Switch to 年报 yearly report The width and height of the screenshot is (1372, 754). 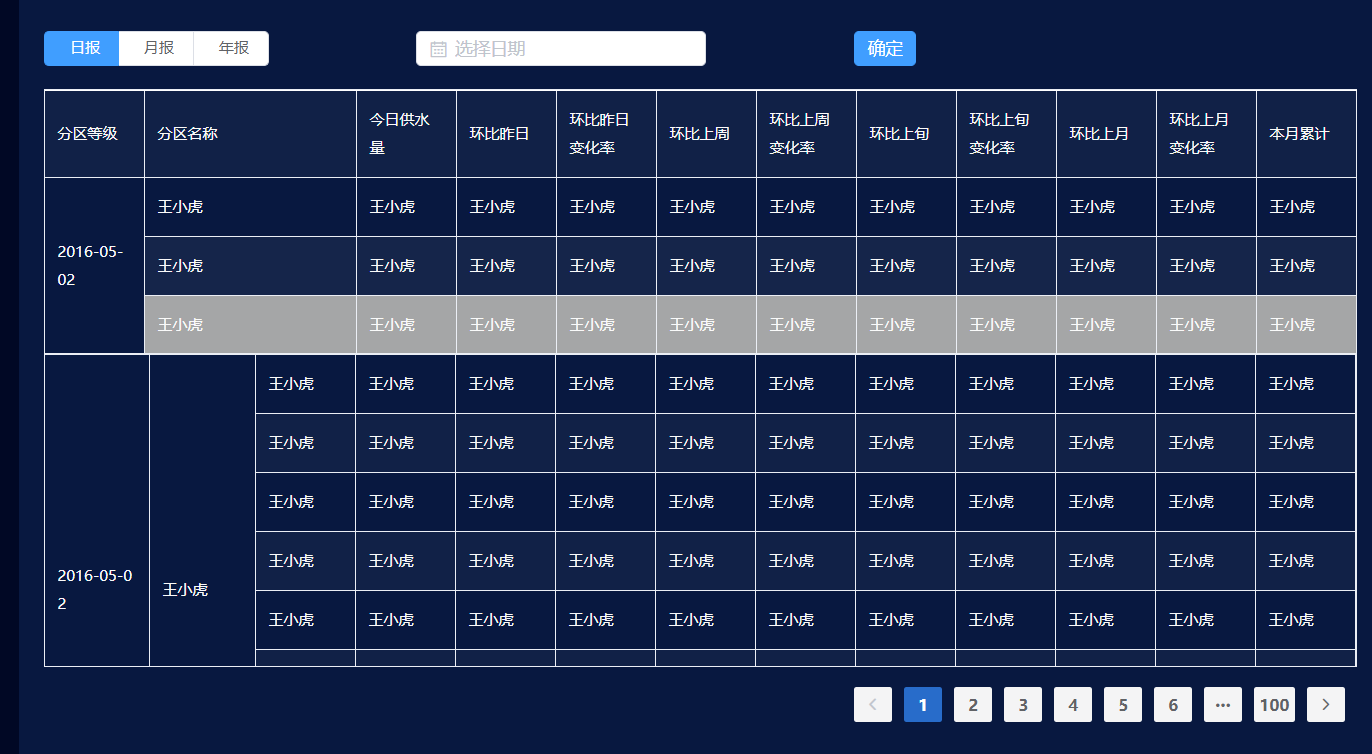point(232,48)
